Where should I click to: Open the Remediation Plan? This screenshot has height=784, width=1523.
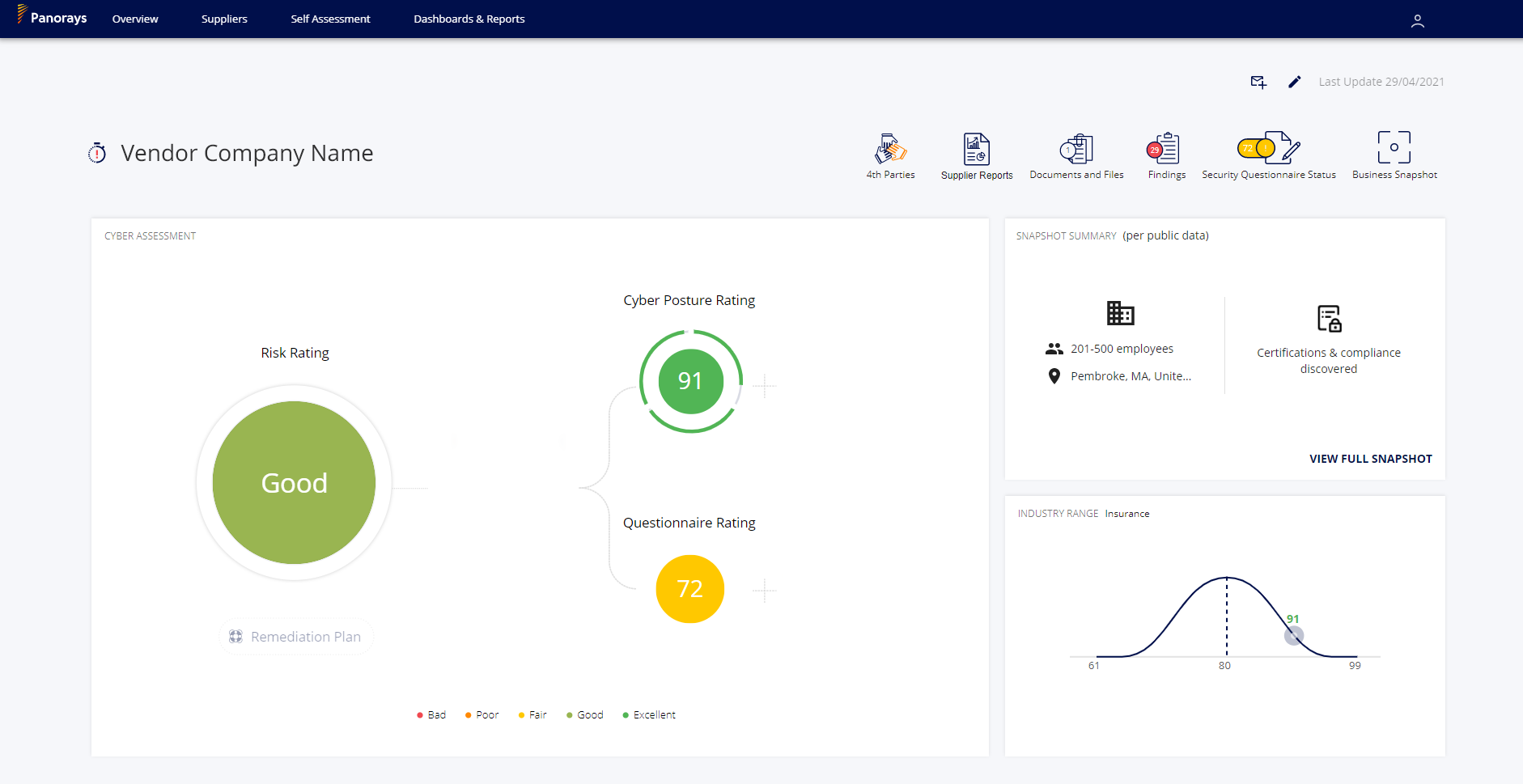point(295,637)
